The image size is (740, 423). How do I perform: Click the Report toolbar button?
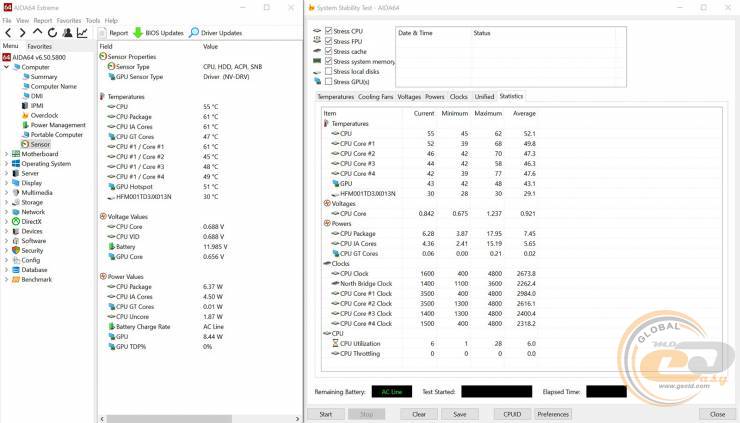click(x=113, y=33)
